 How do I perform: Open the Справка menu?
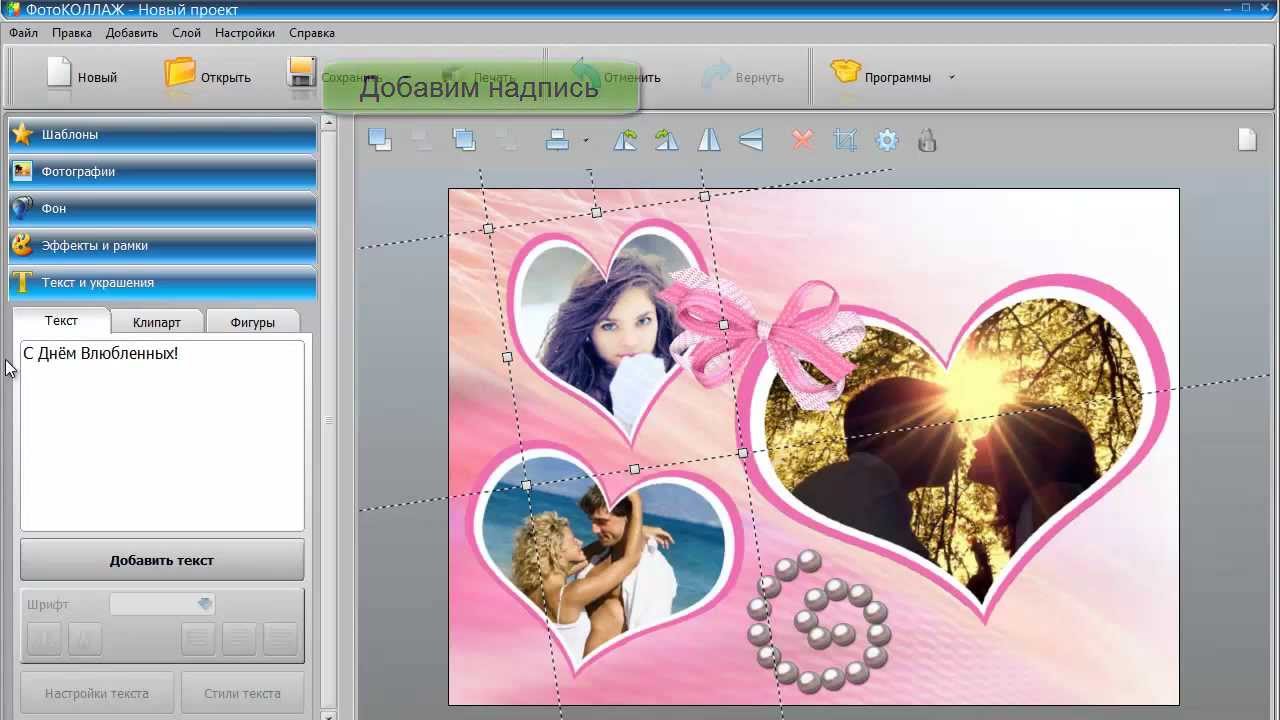tap(312, 33)
